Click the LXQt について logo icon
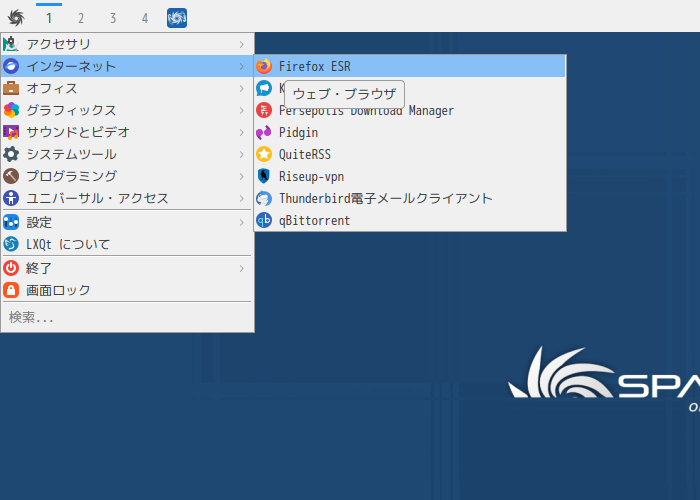The height and width of the screenshot is (500, 700). [x=11, y=244]
